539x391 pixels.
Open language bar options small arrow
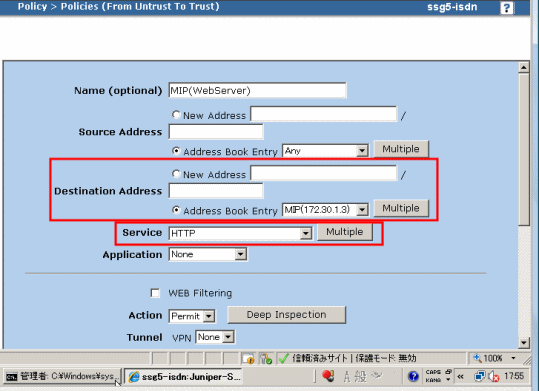point(448,380)
